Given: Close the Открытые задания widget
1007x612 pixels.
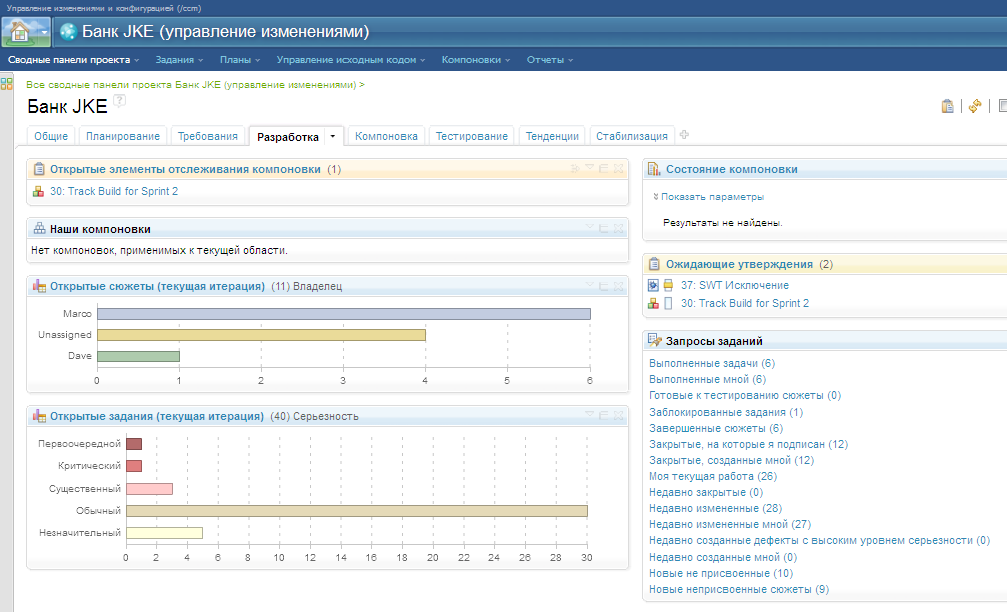Looking at the screenshot, I should 618,415.
